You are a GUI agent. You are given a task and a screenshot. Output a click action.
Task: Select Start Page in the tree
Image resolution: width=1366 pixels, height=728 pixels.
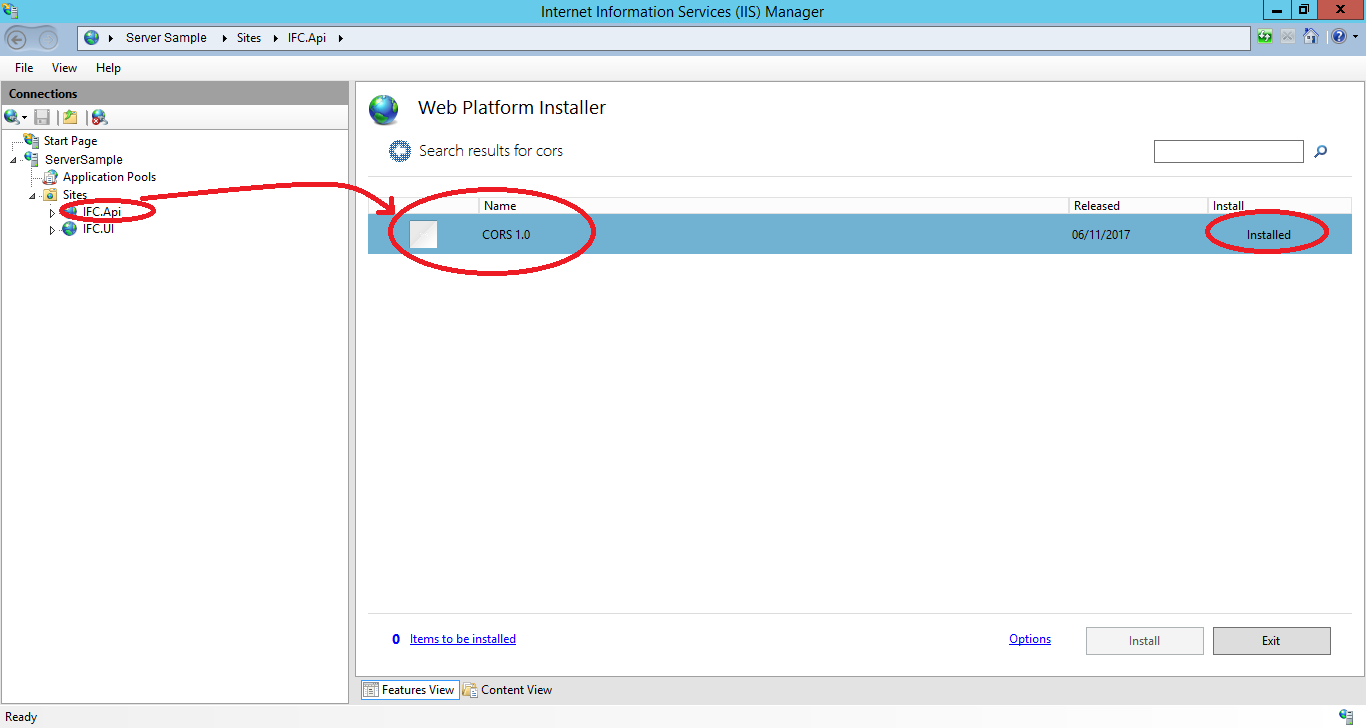(70, 141)
